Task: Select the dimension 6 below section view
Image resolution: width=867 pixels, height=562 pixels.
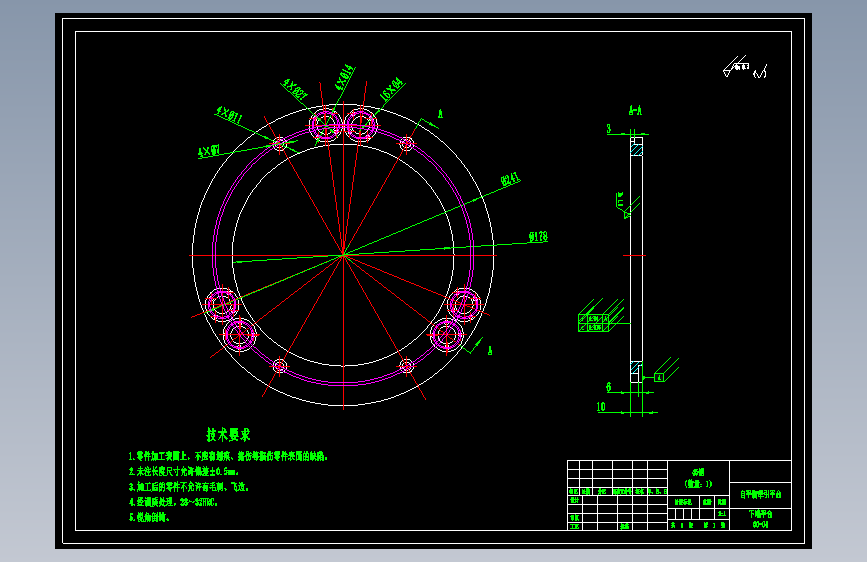Action: pos(609,387)
